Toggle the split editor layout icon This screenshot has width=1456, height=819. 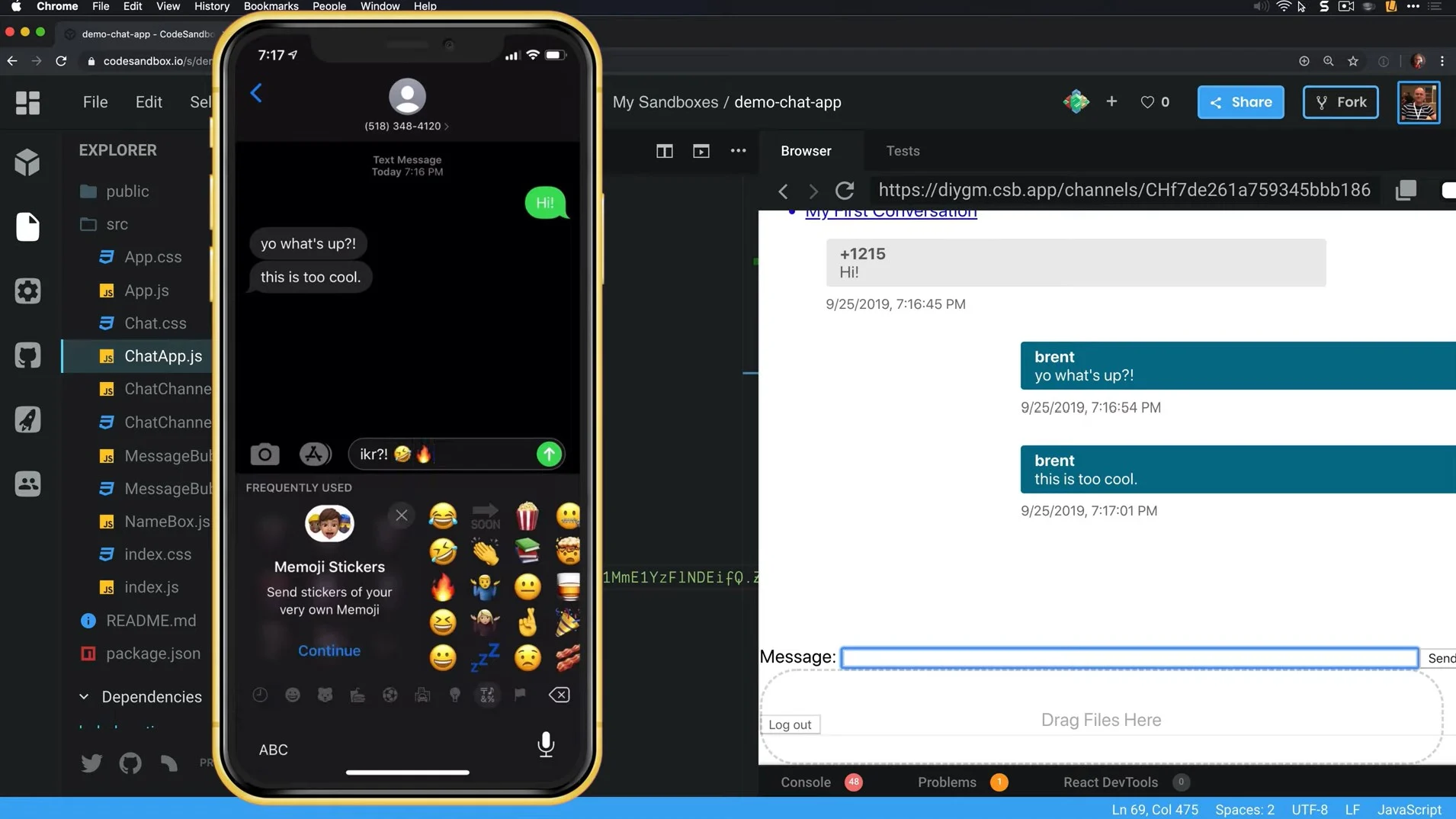tap(664, 151)
